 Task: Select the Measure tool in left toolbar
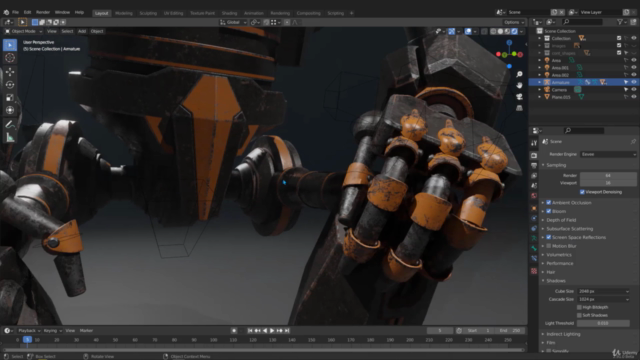[10, 138]
